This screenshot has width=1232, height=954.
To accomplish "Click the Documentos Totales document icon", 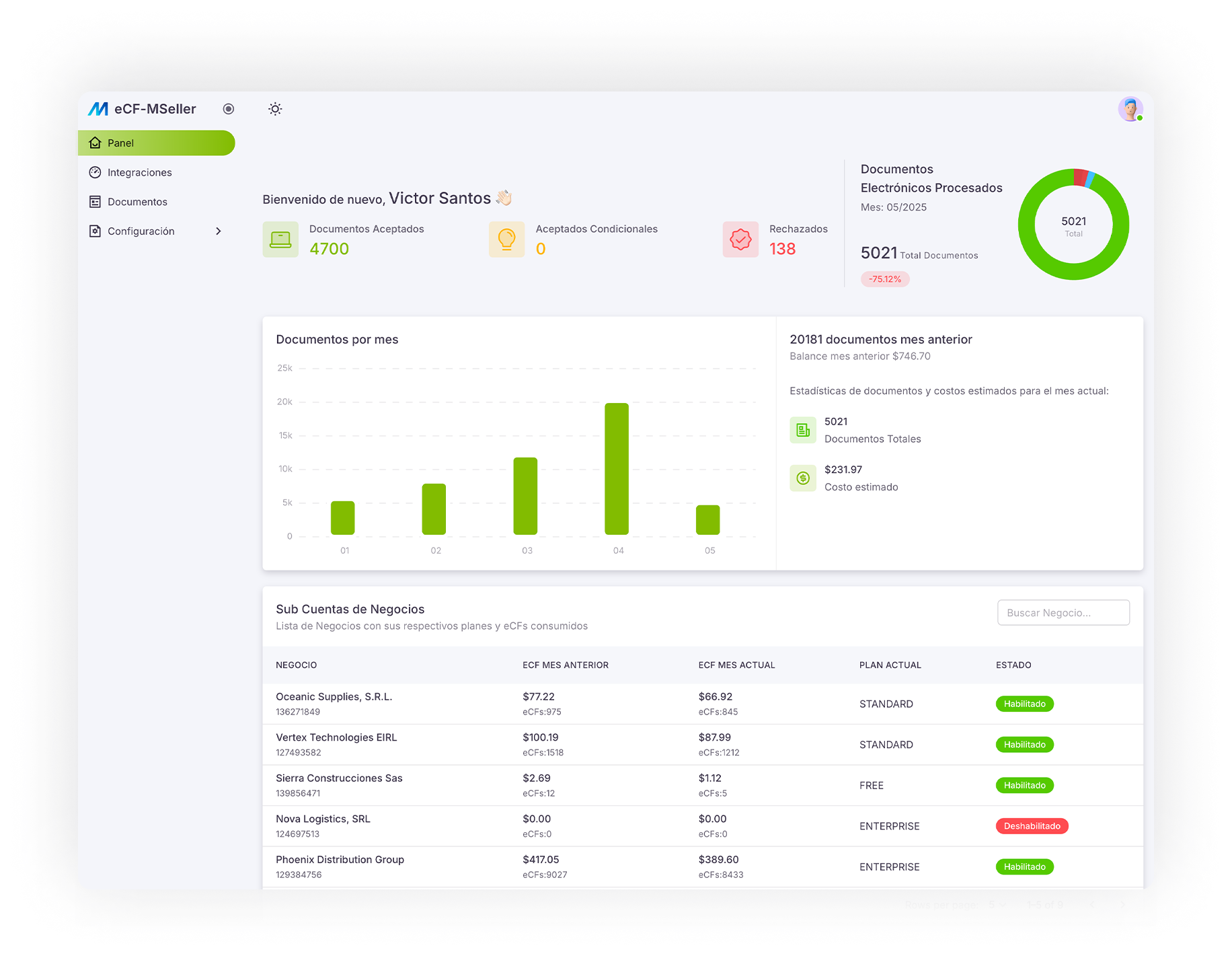I will (803, 430).
